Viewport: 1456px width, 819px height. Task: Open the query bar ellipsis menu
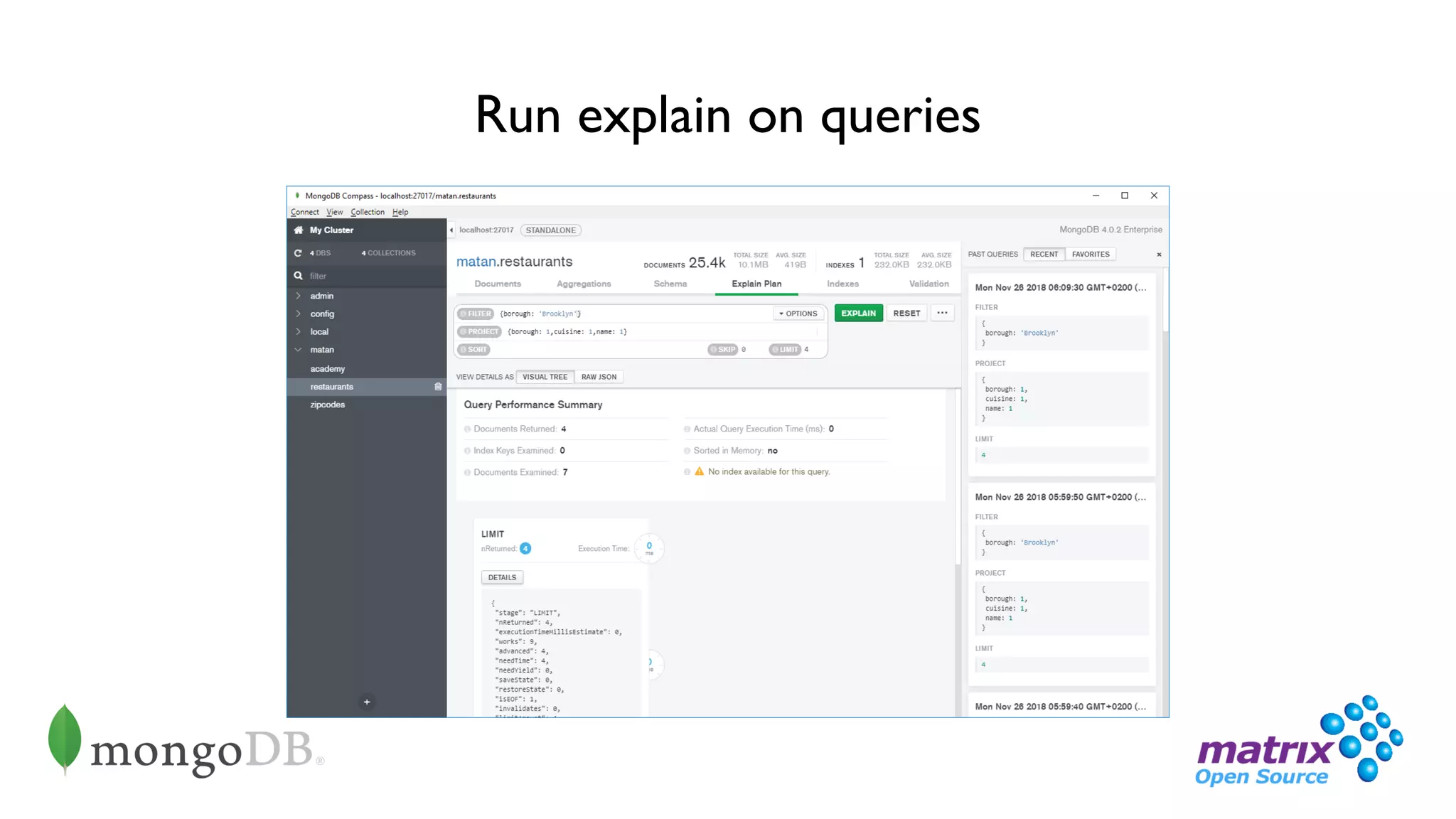(942, 313)
